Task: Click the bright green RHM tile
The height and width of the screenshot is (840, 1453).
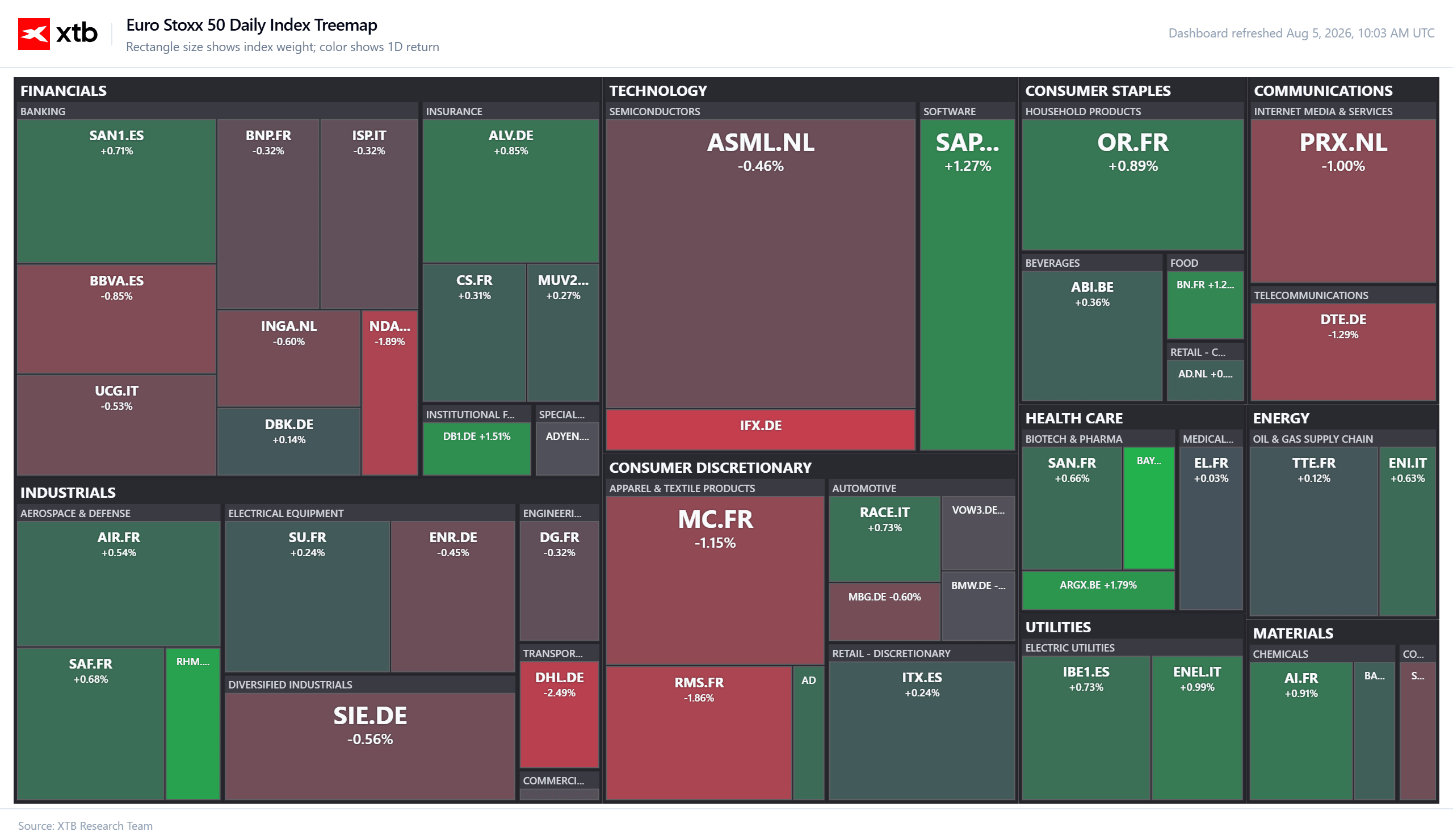Action: (x=192, y=723)
